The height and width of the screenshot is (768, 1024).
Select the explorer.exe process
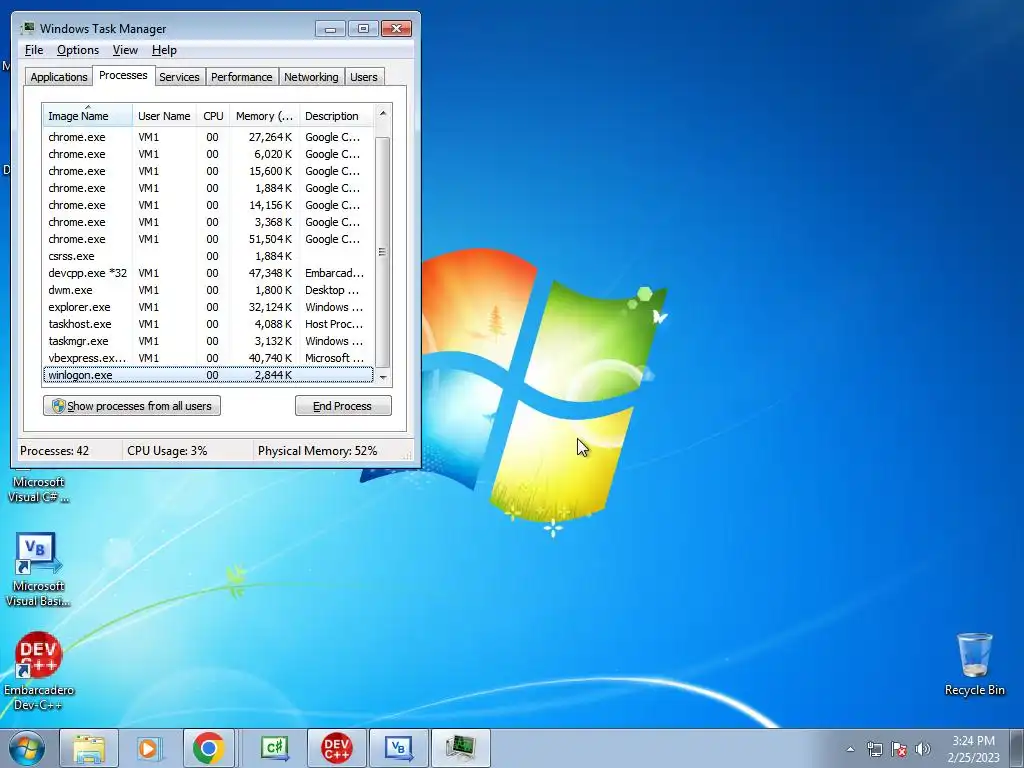pos(208,307)
